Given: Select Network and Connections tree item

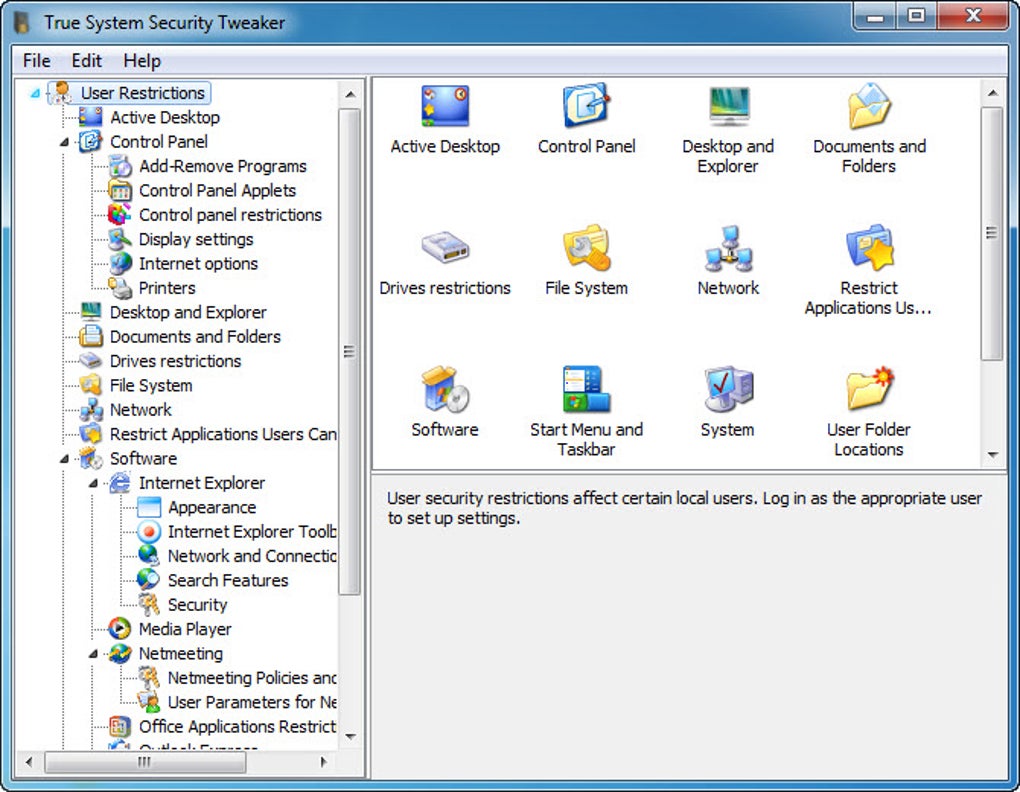Looking at the screenshot, I should (252, 556).
